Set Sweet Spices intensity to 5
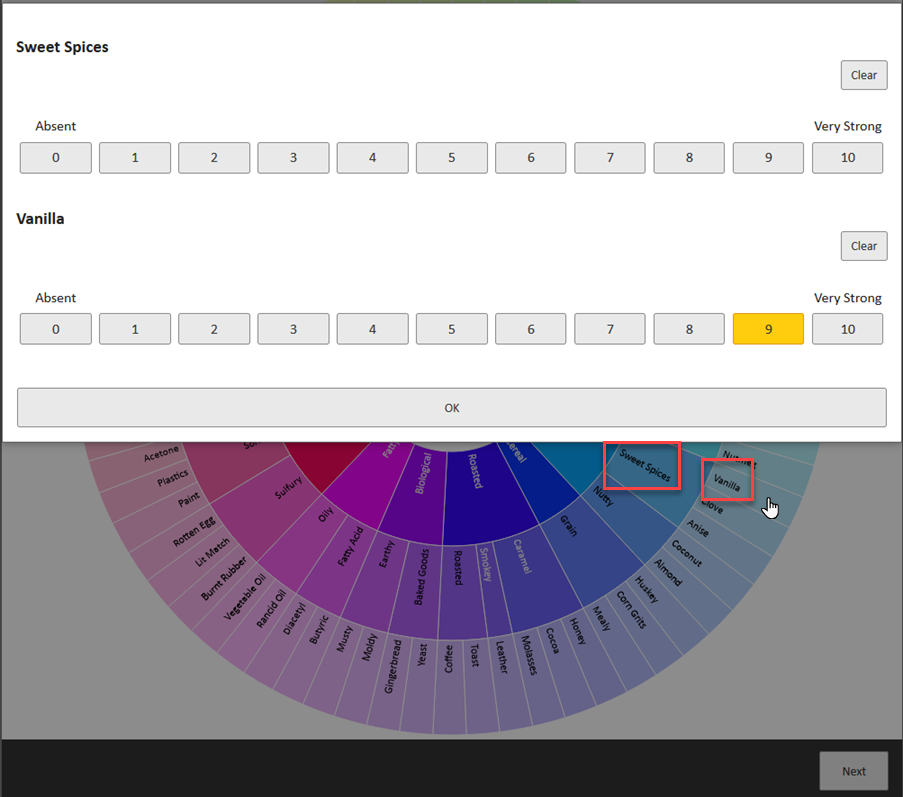 452,158
